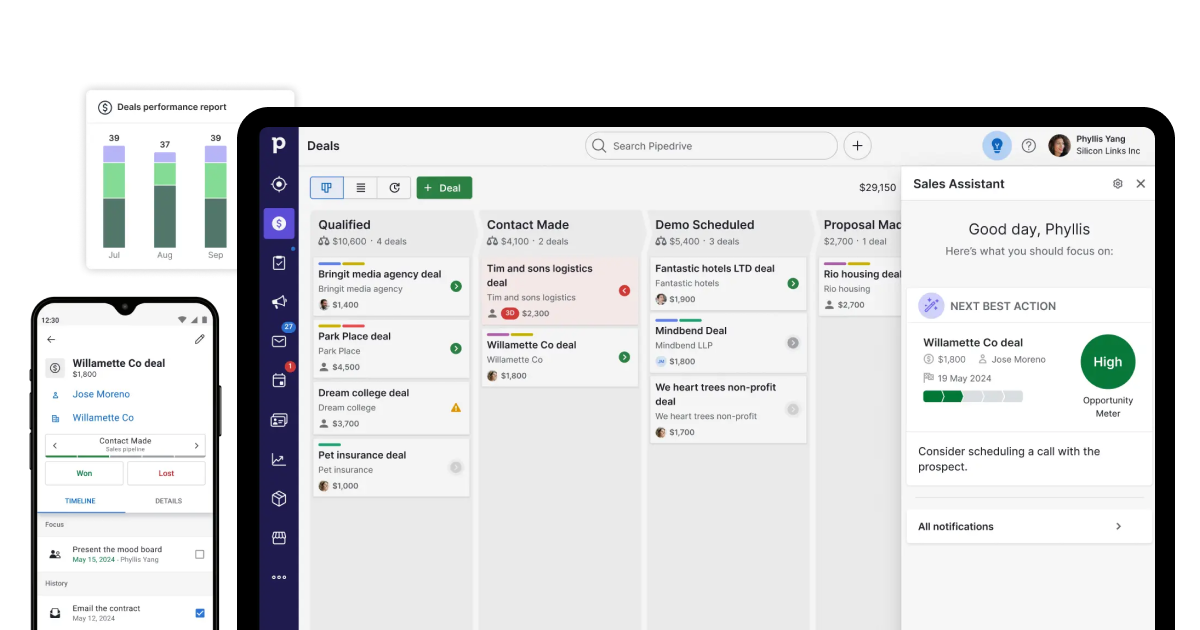1200x630 pixels.
Task: Open Park Place deal card
Action: pyautogui.click(x=391, y=348)
